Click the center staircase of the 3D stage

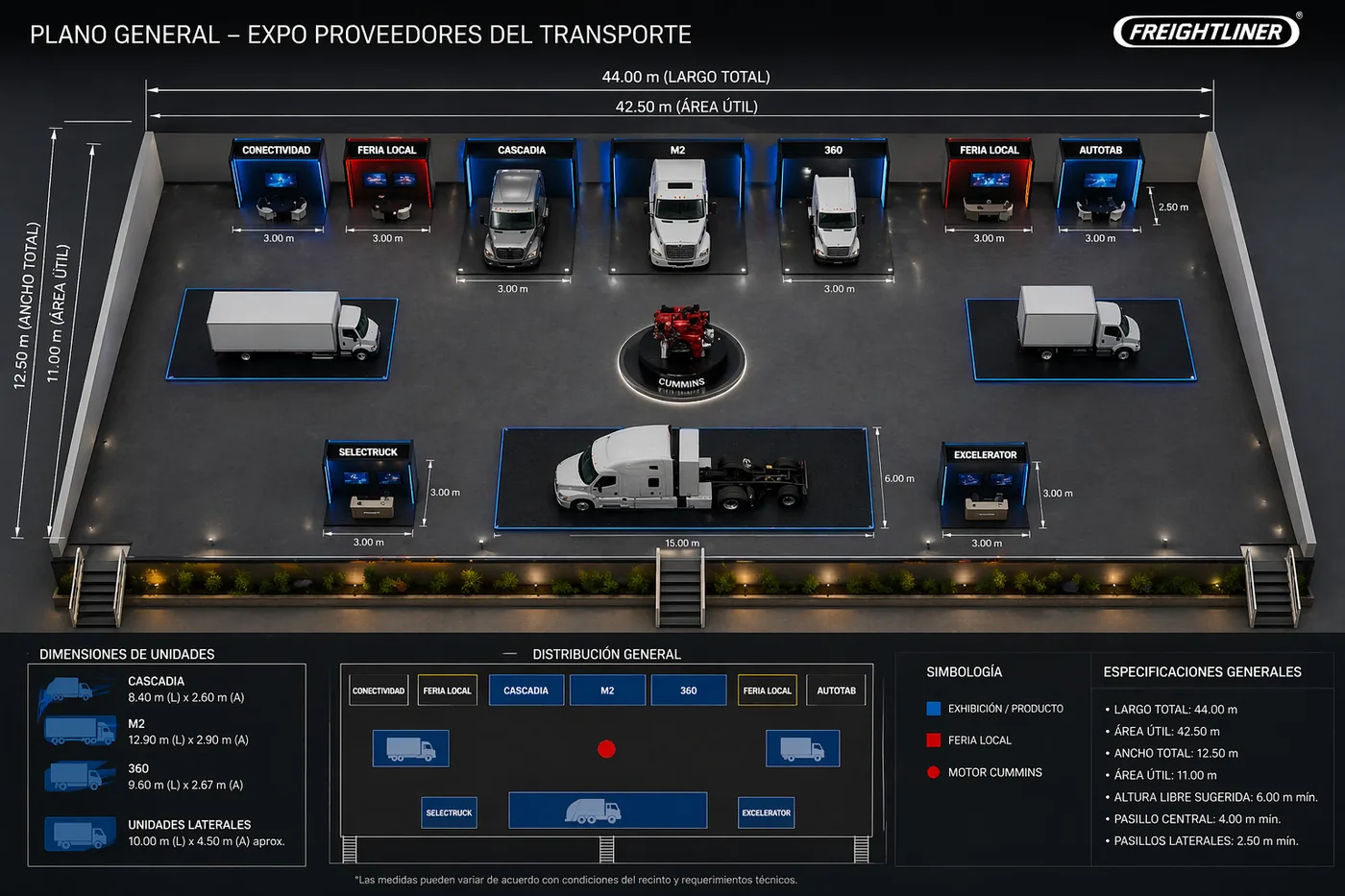tap(680, 588)
